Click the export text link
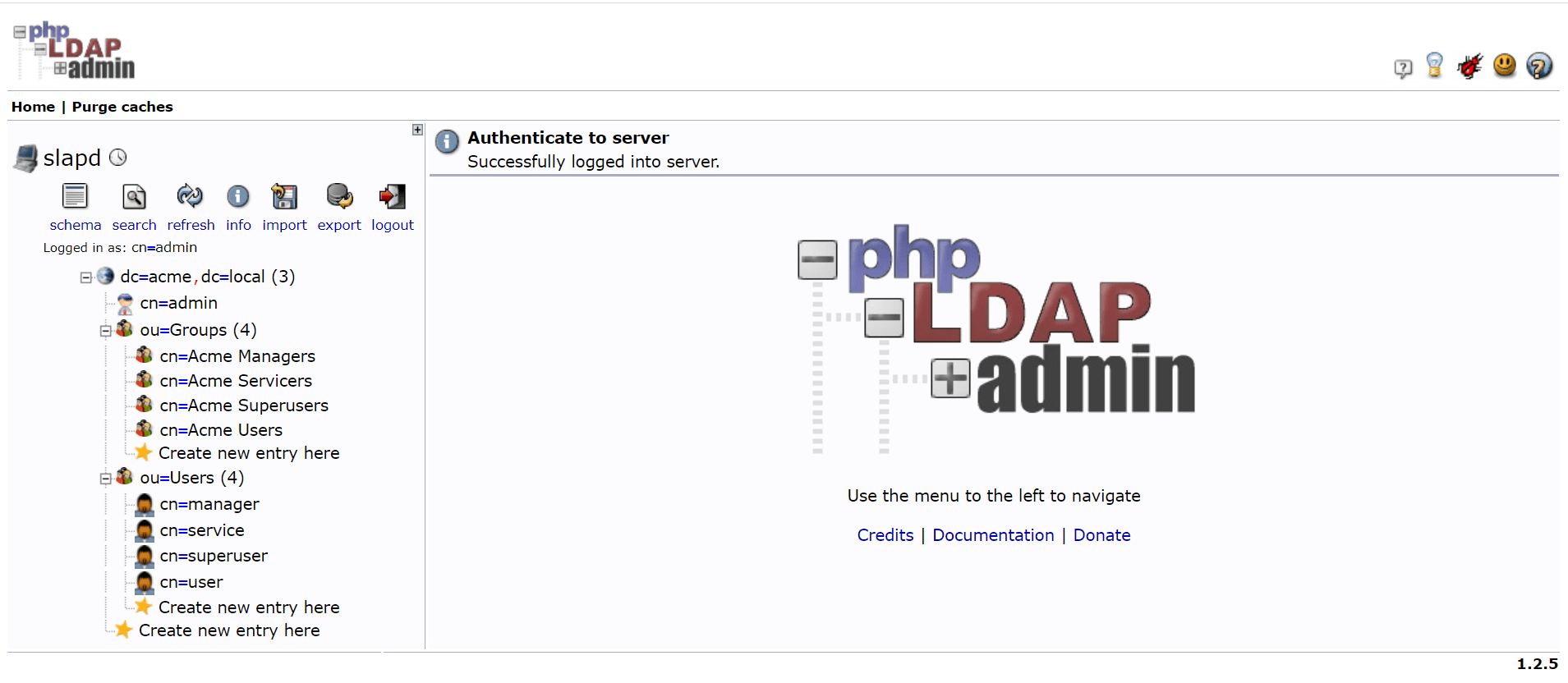1568x683 pixels. [339, 225]
